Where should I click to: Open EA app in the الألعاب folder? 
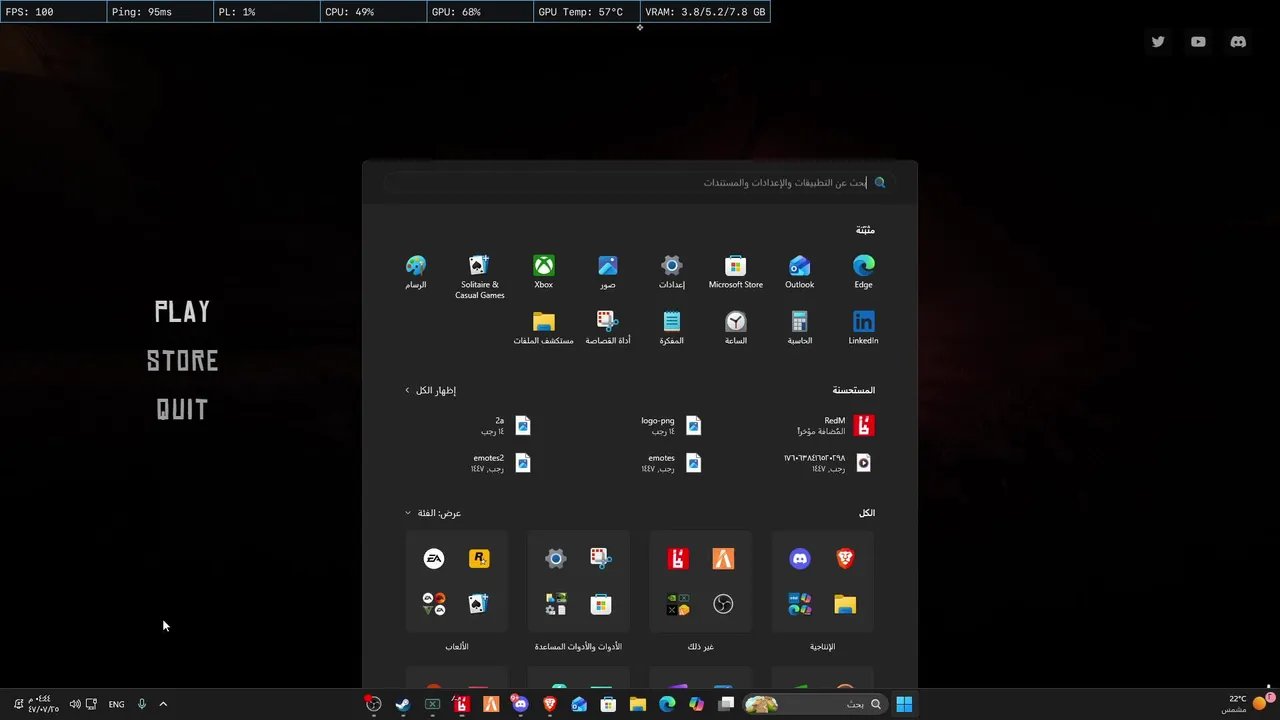pos(434,559)
